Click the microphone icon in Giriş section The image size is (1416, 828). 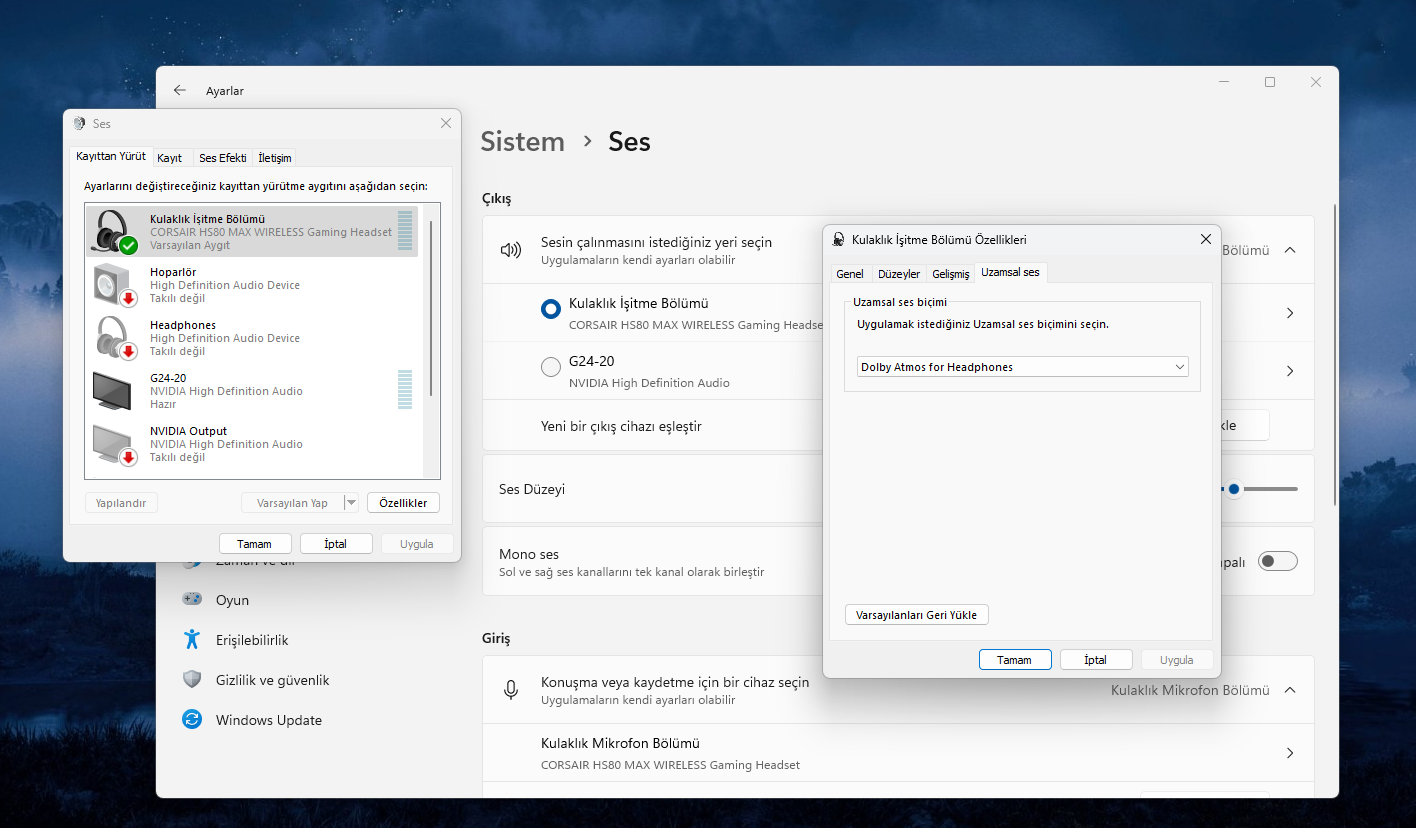[511, 690]
